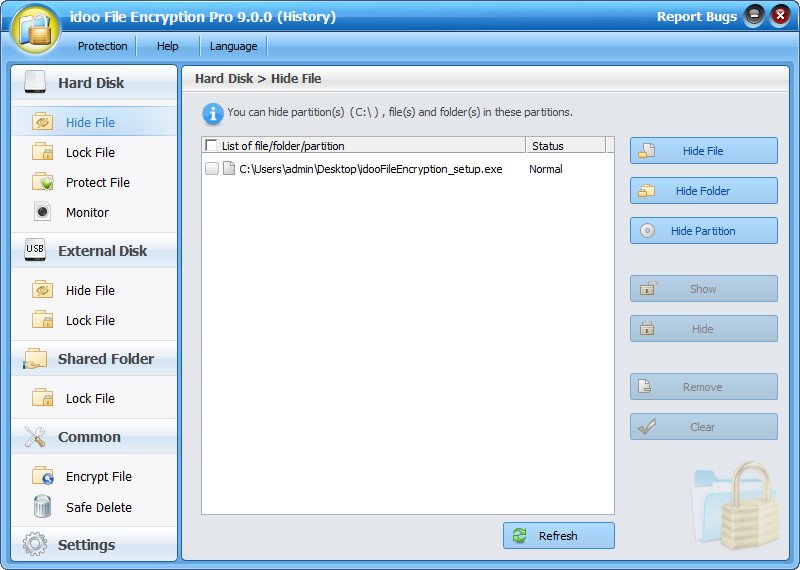
Task: Select Lock File under External Disk
Action: (x=94, y=320)
